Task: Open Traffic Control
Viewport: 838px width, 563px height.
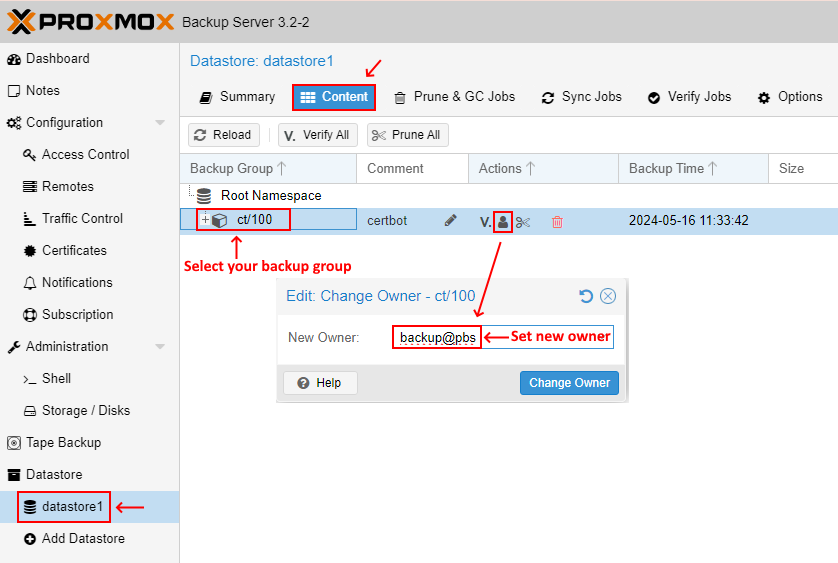Action: [73, 219]
